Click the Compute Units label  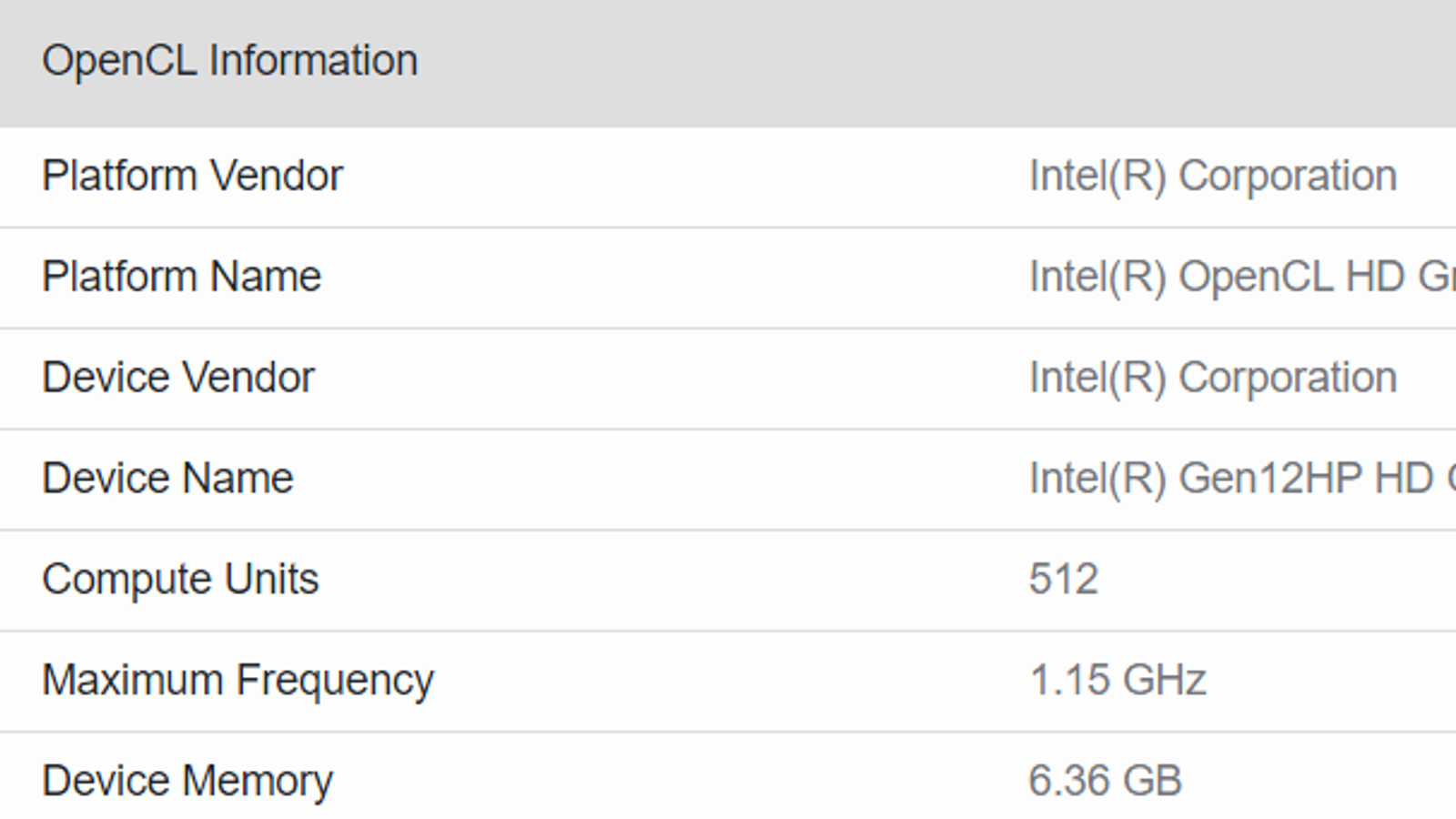click(180, 580)
